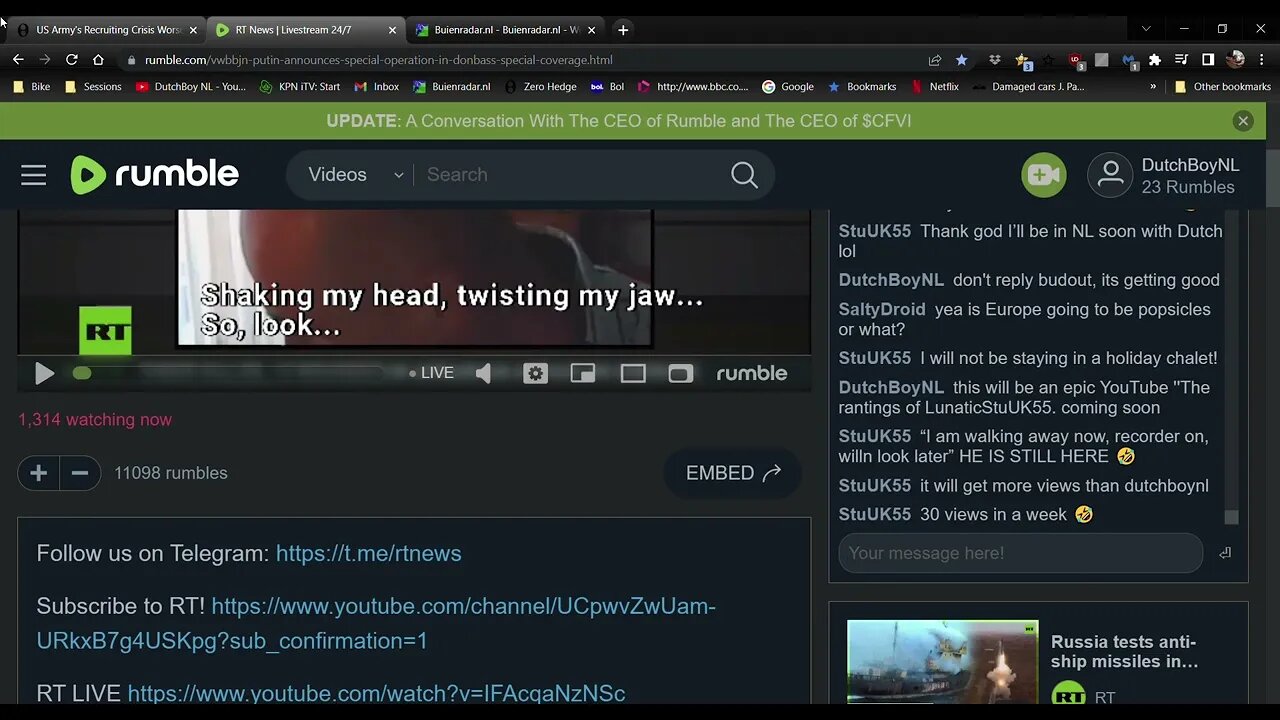This screenshot has height=720, width=1280.
Task: Toggle theater mode in video player
Action: pyautogui.click(x=633, y=373)
